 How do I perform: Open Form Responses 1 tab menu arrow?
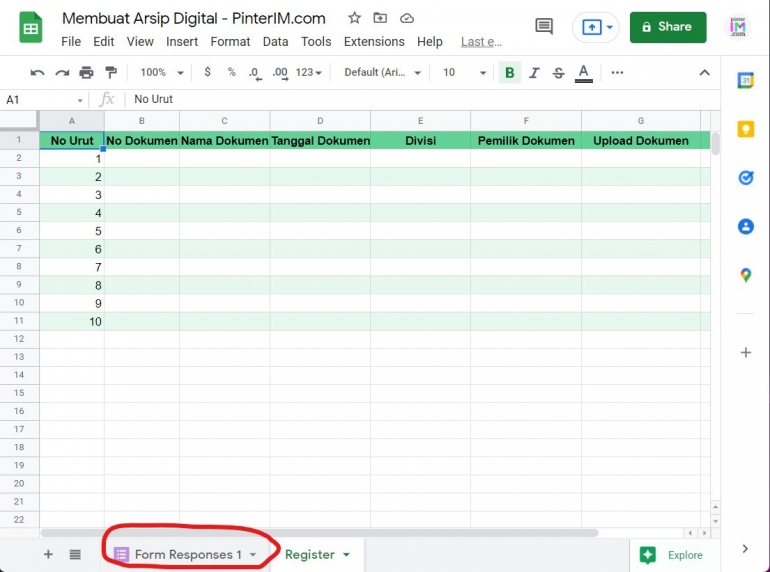coord(253,555)
